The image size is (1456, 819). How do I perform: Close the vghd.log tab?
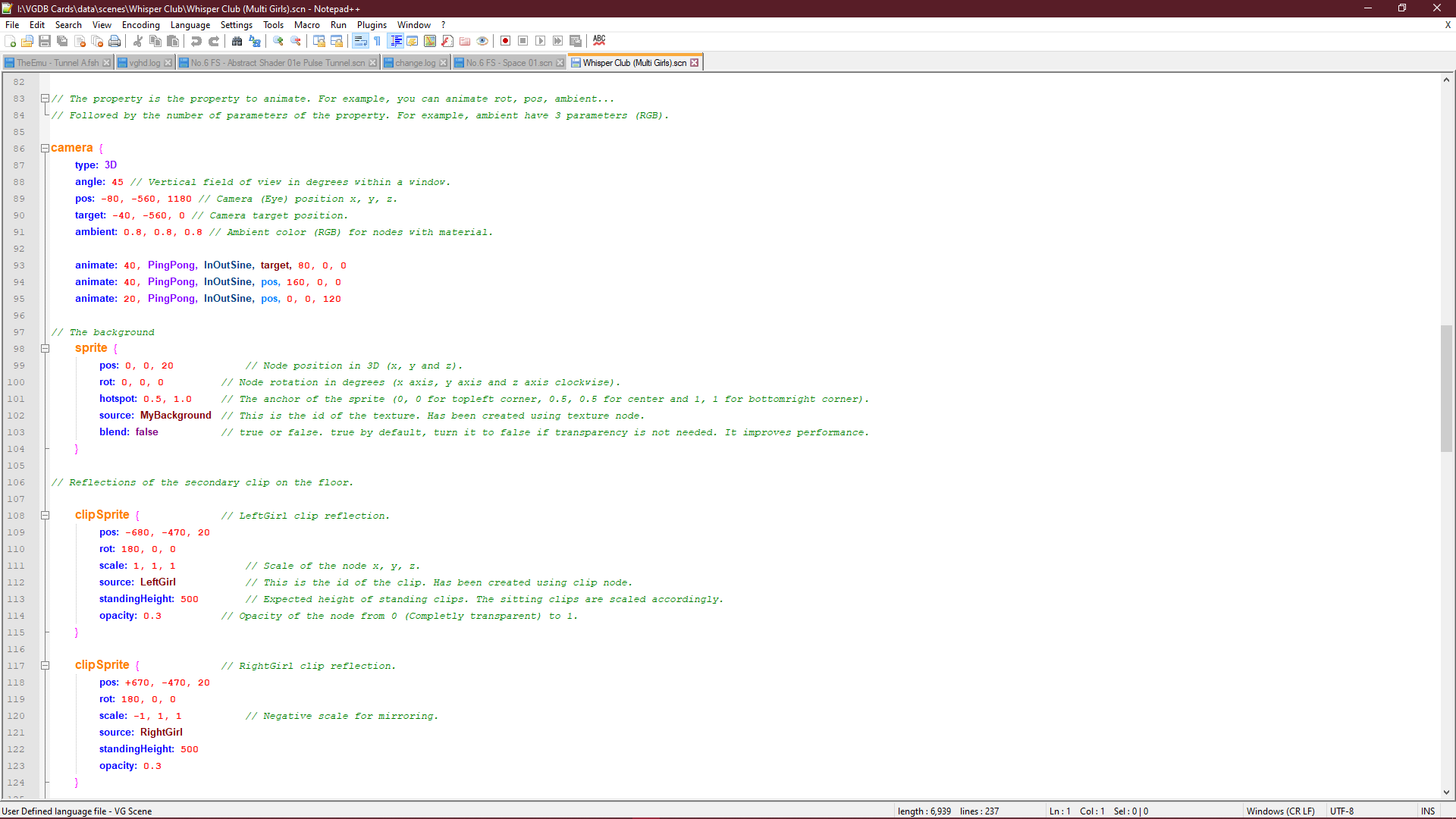(168, 63)
